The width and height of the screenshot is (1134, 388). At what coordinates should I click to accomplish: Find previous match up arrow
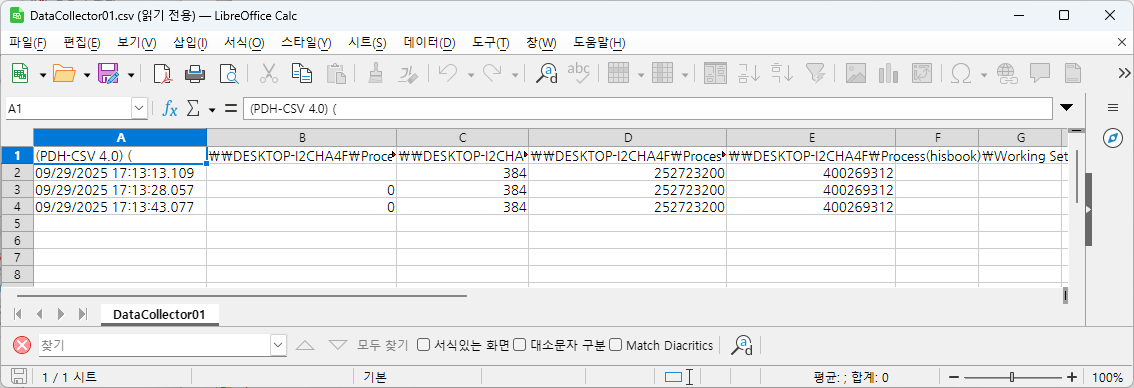pos(305,345)
